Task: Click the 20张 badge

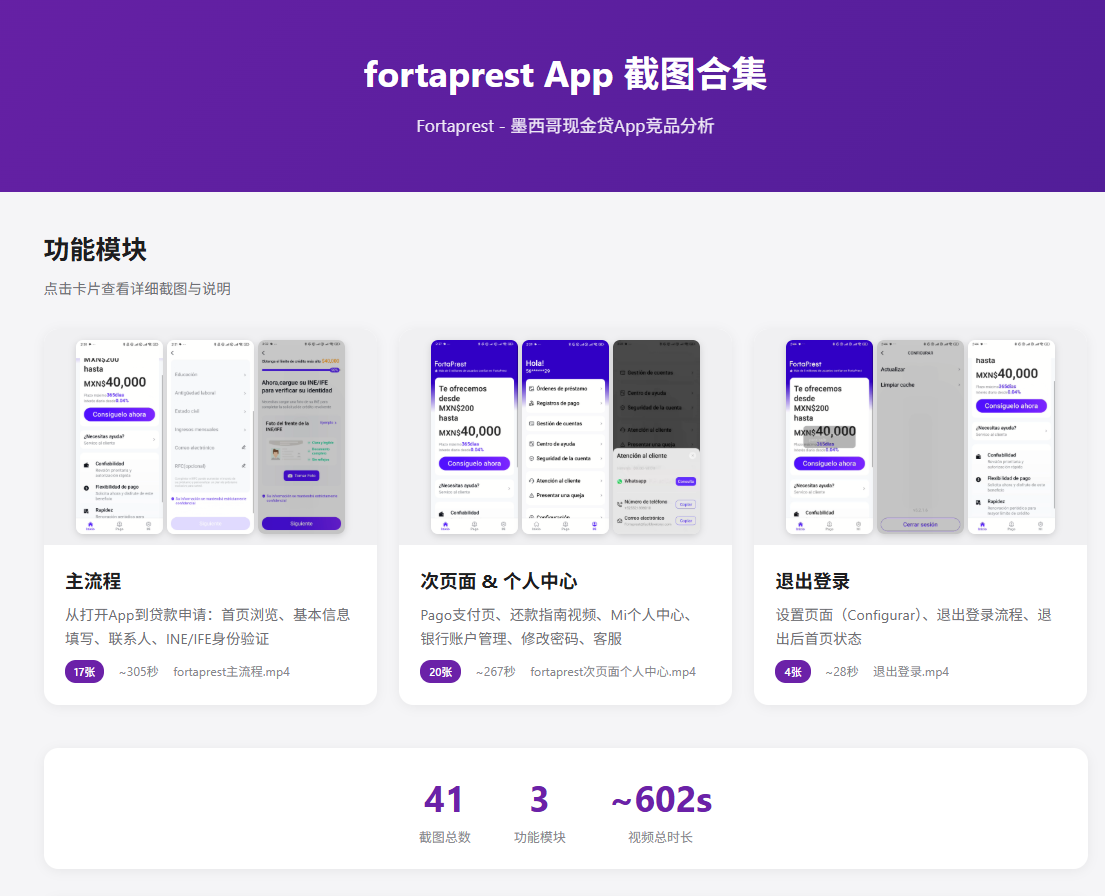Action: [440, 672]
